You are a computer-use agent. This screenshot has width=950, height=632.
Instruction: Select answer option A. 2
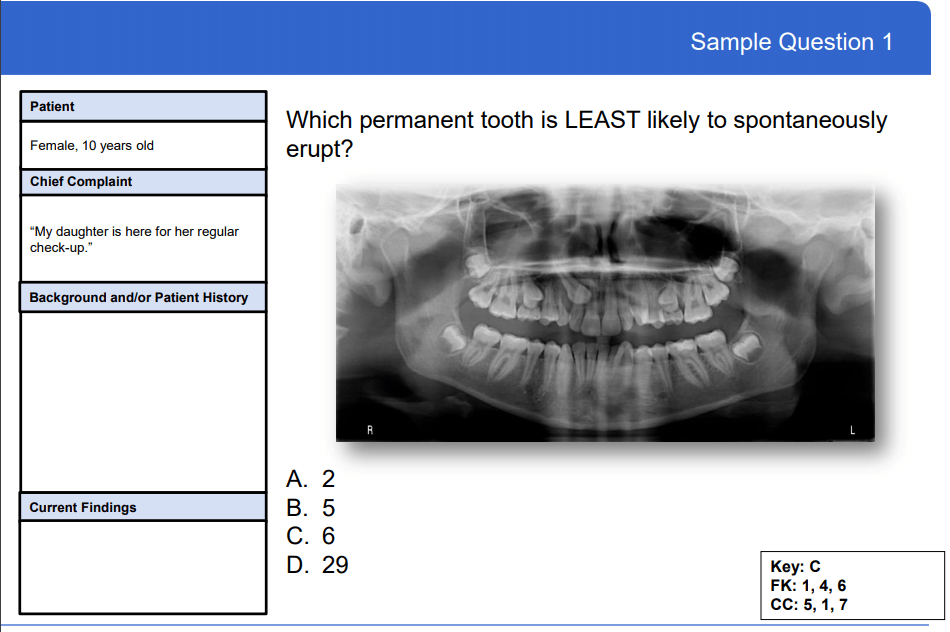[310, 479]
